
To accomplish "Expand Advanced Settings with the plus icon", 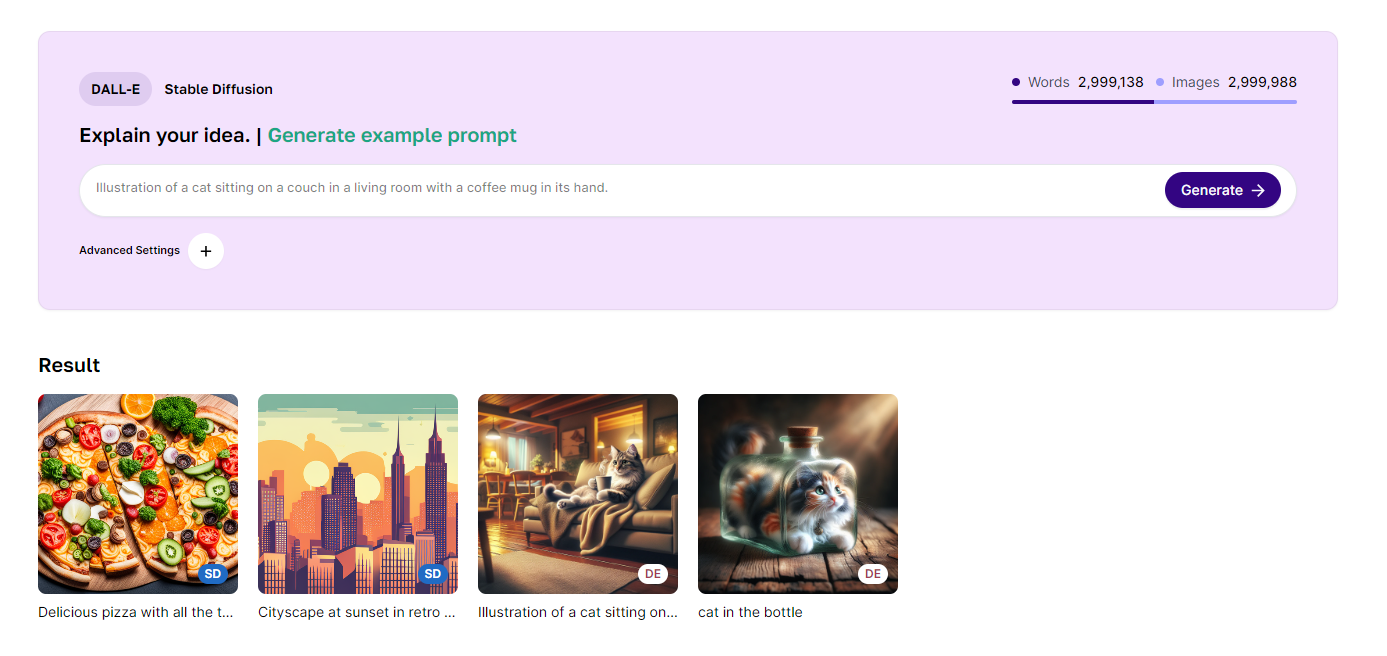I will pyautogui.click(x=206, y=251).
